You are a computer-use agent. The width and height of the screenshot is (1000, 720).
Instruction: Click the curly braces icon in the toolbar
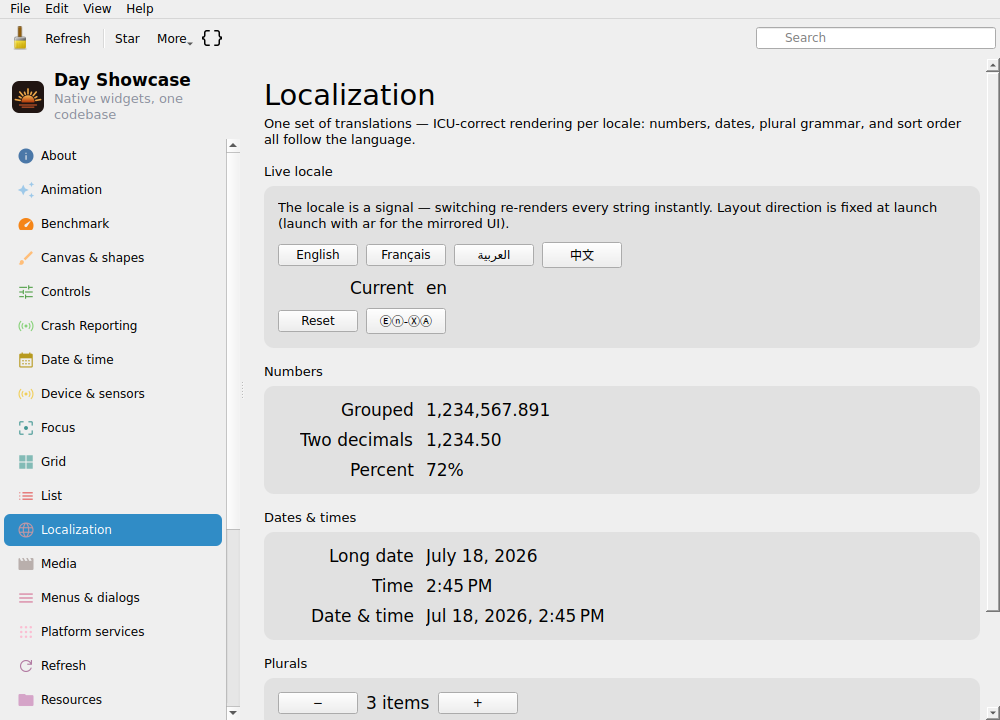[x=212, y=38]
